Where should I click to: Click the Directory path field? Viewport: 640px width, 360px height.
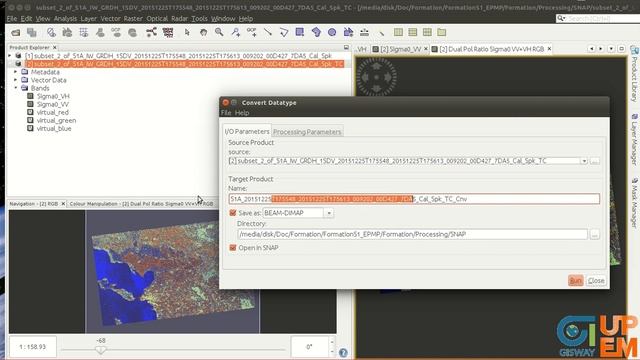coord(412,234)
